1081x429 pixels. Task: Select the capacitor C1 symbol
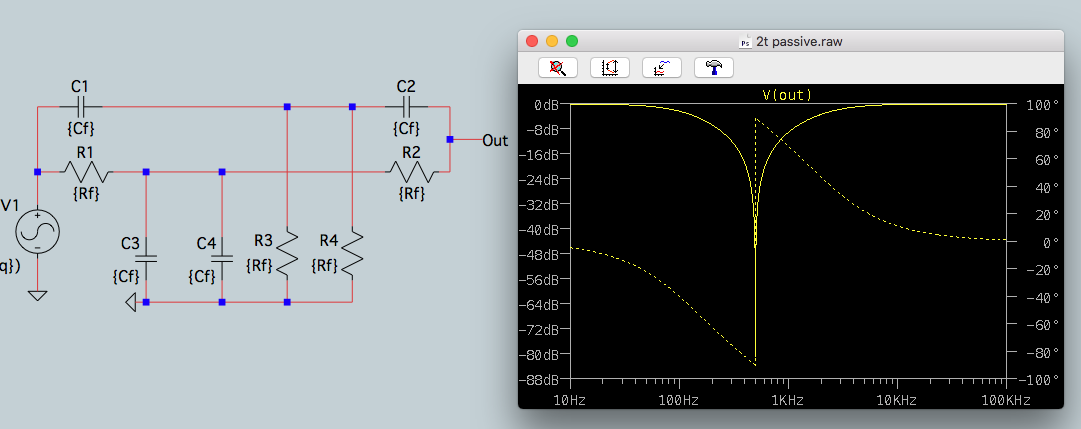(x=81, y=107)
